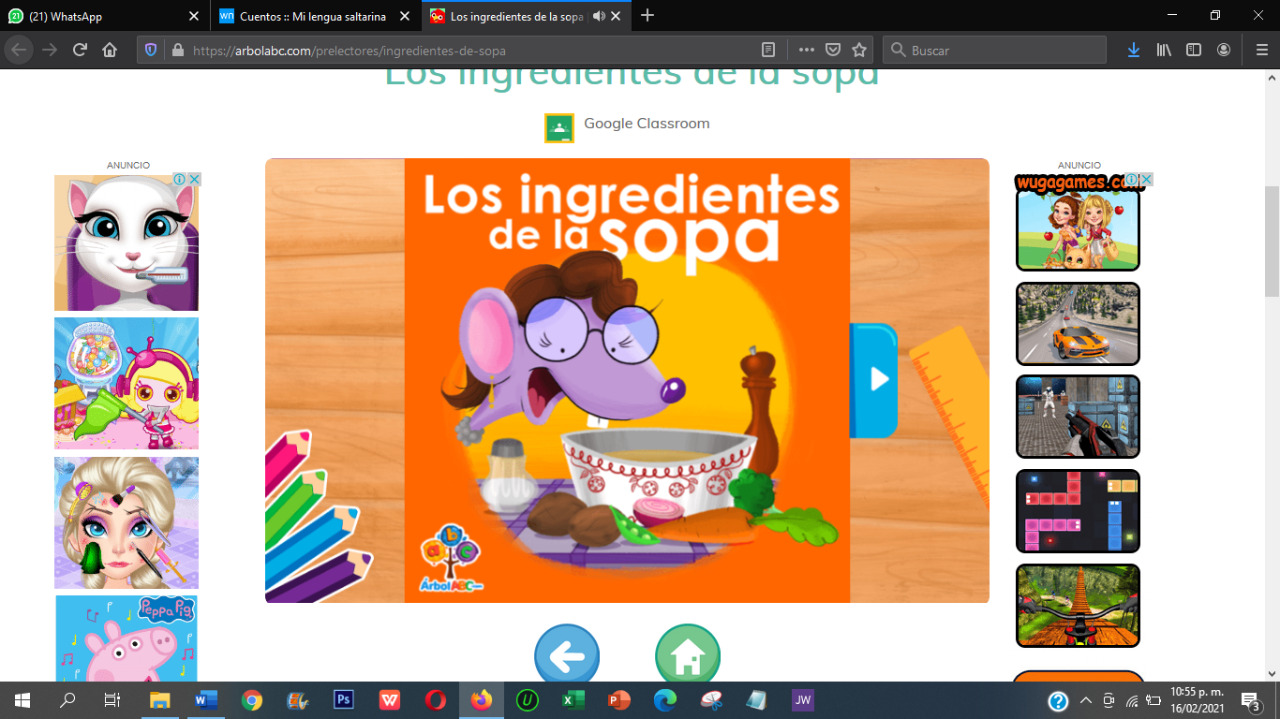Bookmark this page with the star icon
1280x719 pixels.
coord(859,50)
